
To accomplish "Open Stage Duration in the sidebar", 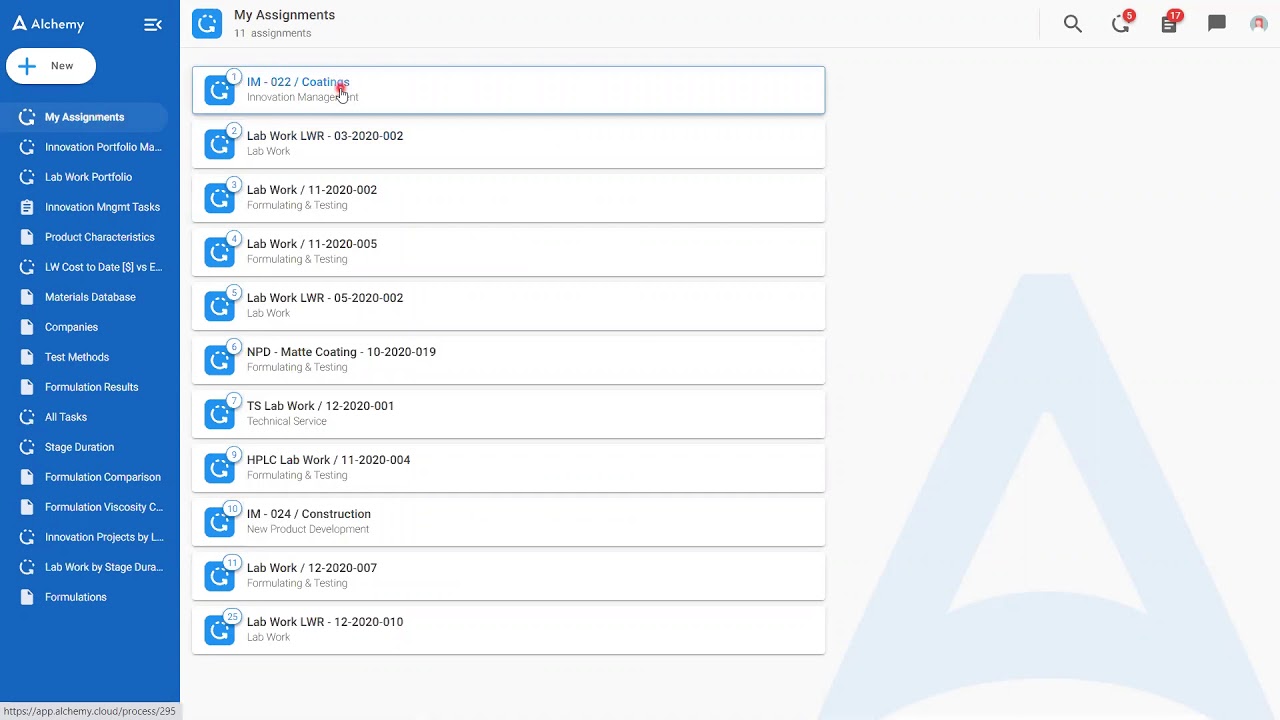I will (x=90, y=447).
